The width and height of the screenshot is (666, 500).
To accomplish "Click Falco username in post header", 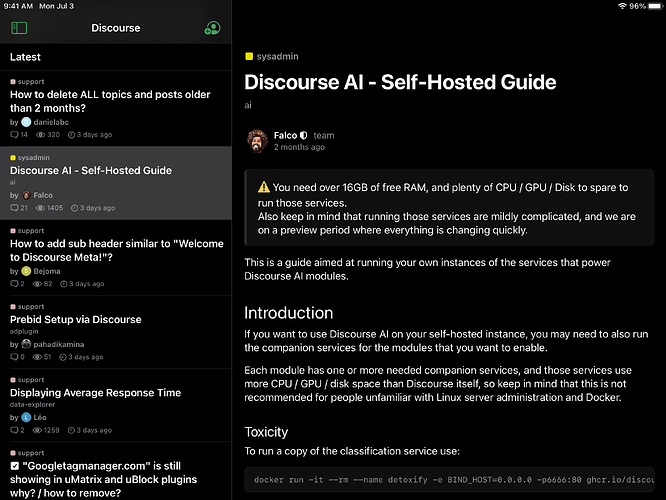I will [285, 136].
